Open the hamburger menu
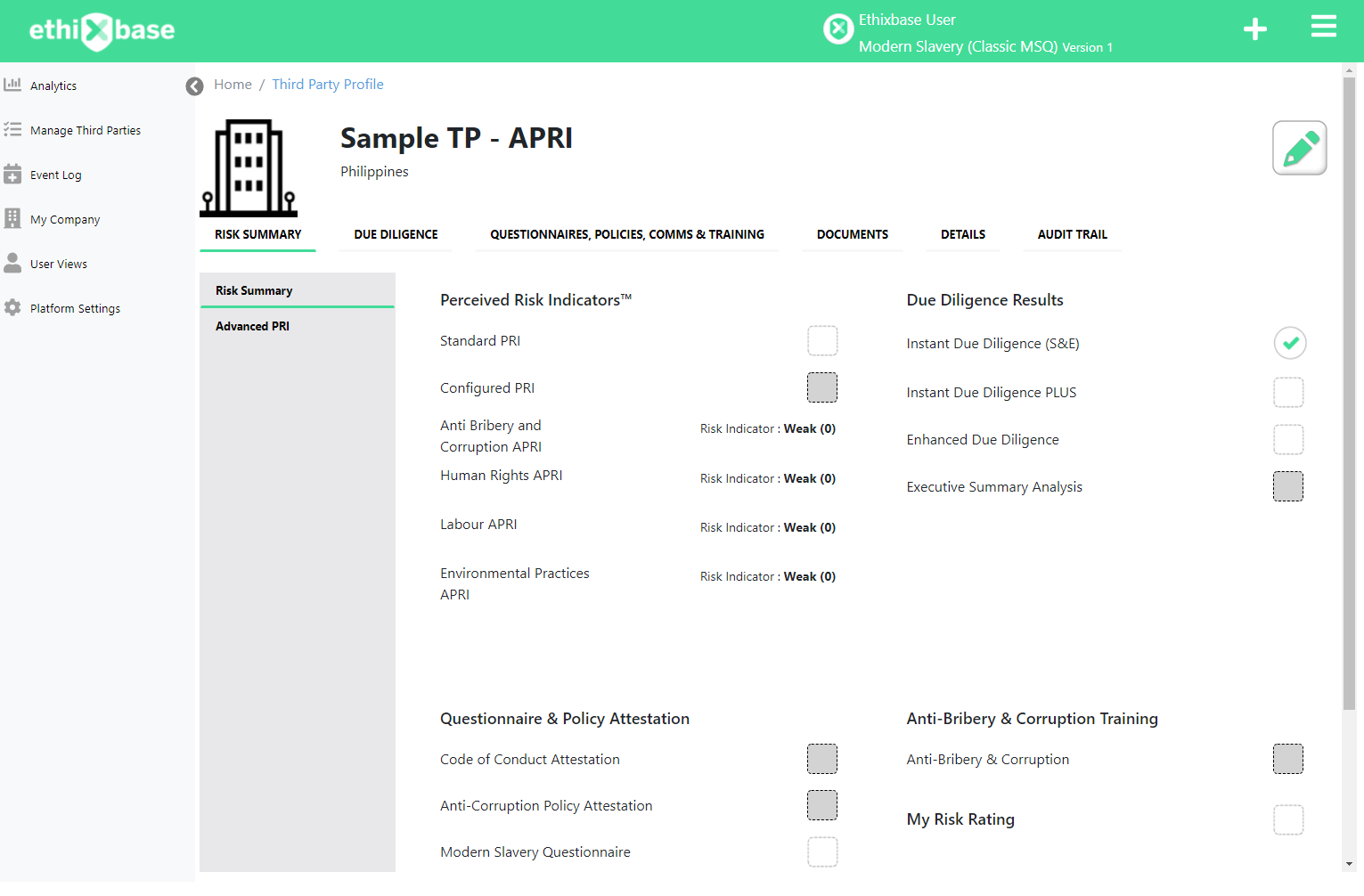Screen dimensions: 1364x896 [1324, 27]
